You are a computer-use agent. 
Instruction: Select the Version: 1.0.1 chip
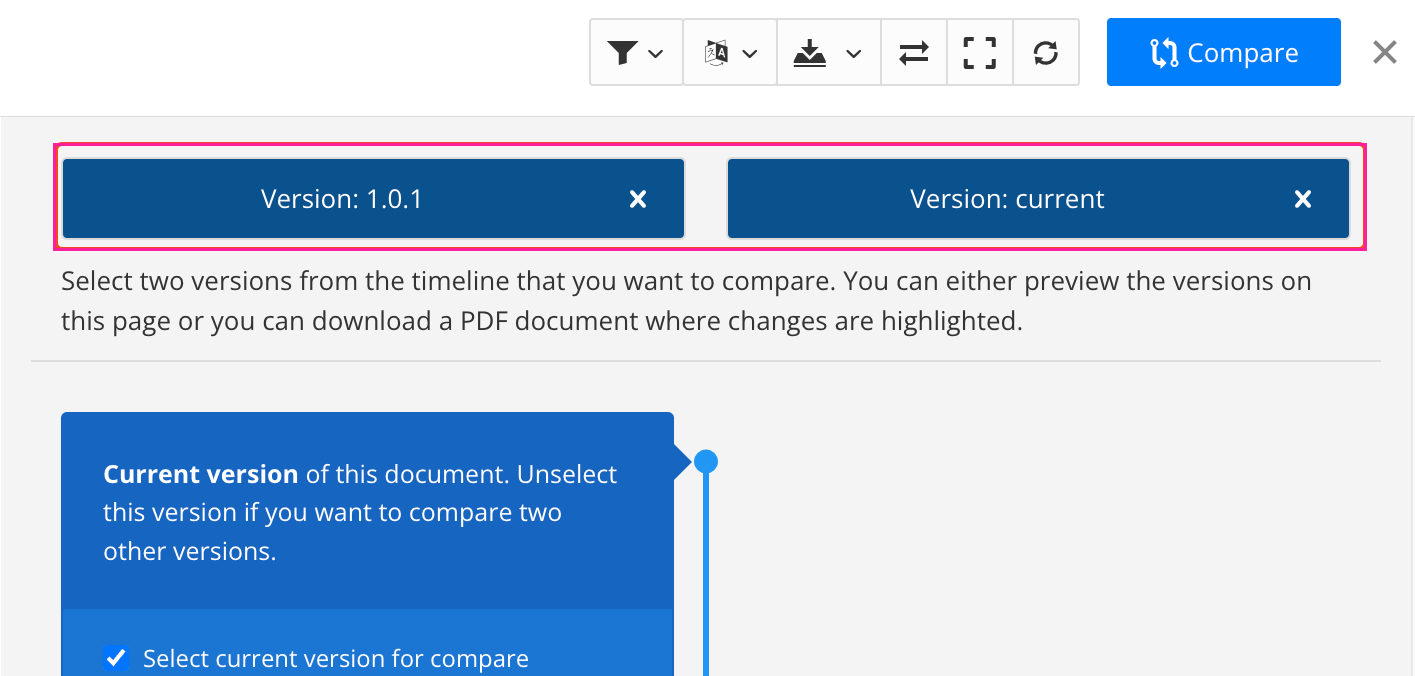pos(342,199)
